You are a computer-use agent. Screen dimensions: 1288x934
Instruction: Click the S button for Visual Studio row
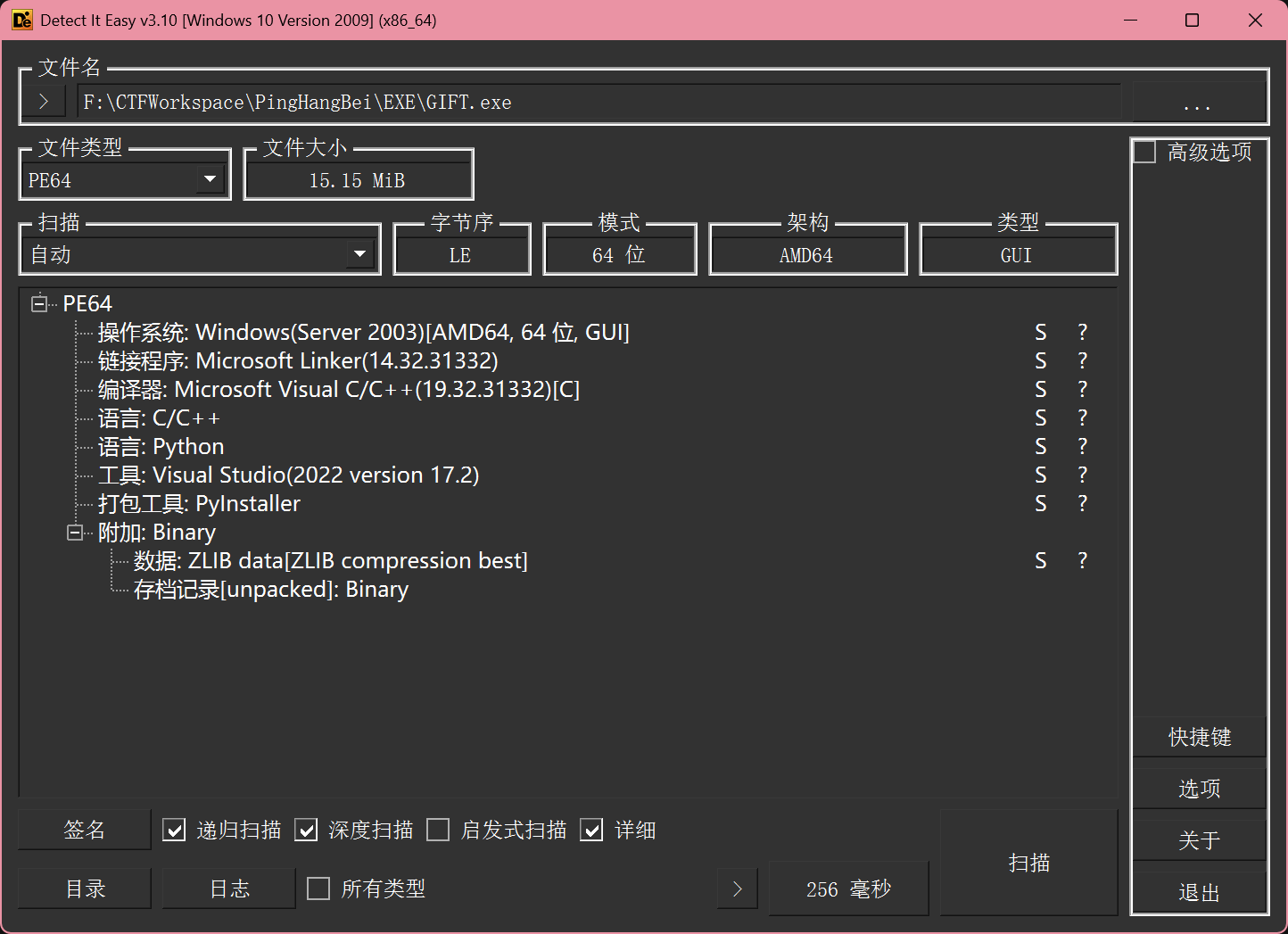pyautogui.click(x=1040, y=475)
